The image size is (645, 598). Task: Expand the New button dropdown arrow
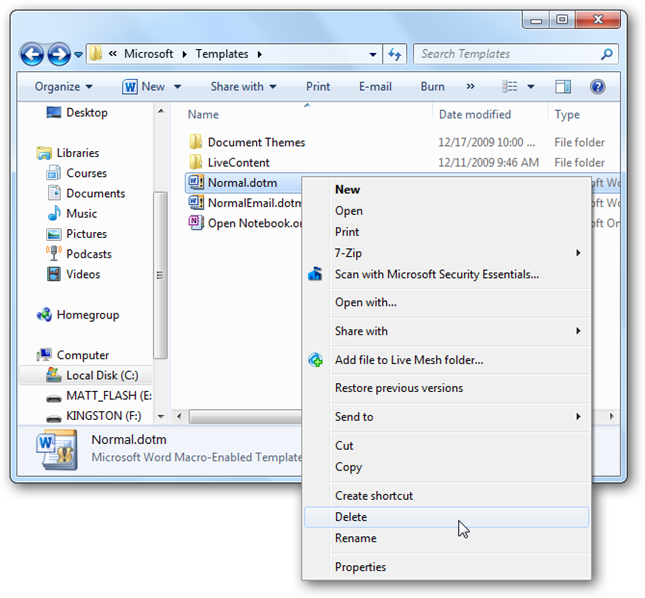point(178,87)
